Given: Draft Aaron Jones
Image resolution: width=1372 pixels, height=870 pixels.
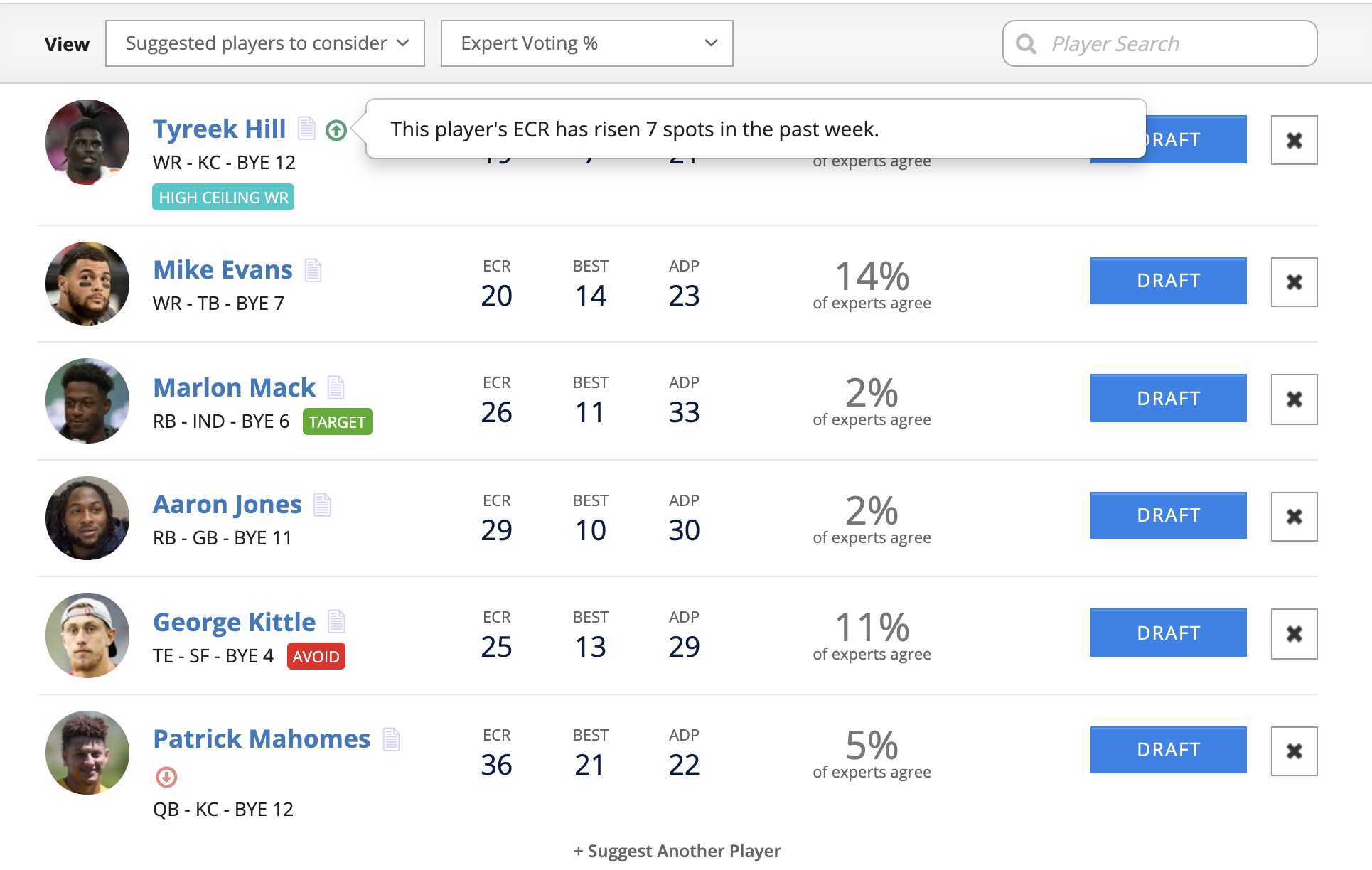Looking at the screenshot, I should 1168,515.
